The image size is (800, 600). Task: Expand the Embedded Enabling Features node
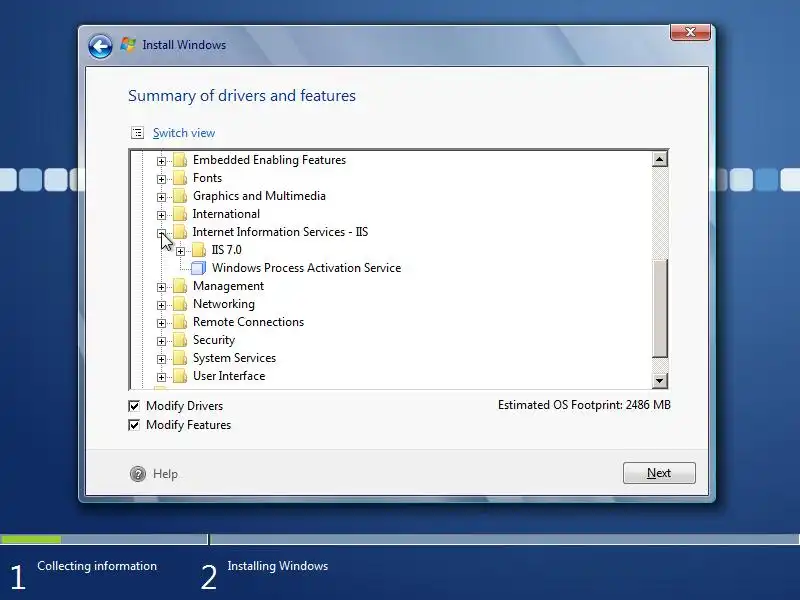(x=161, y=161)
